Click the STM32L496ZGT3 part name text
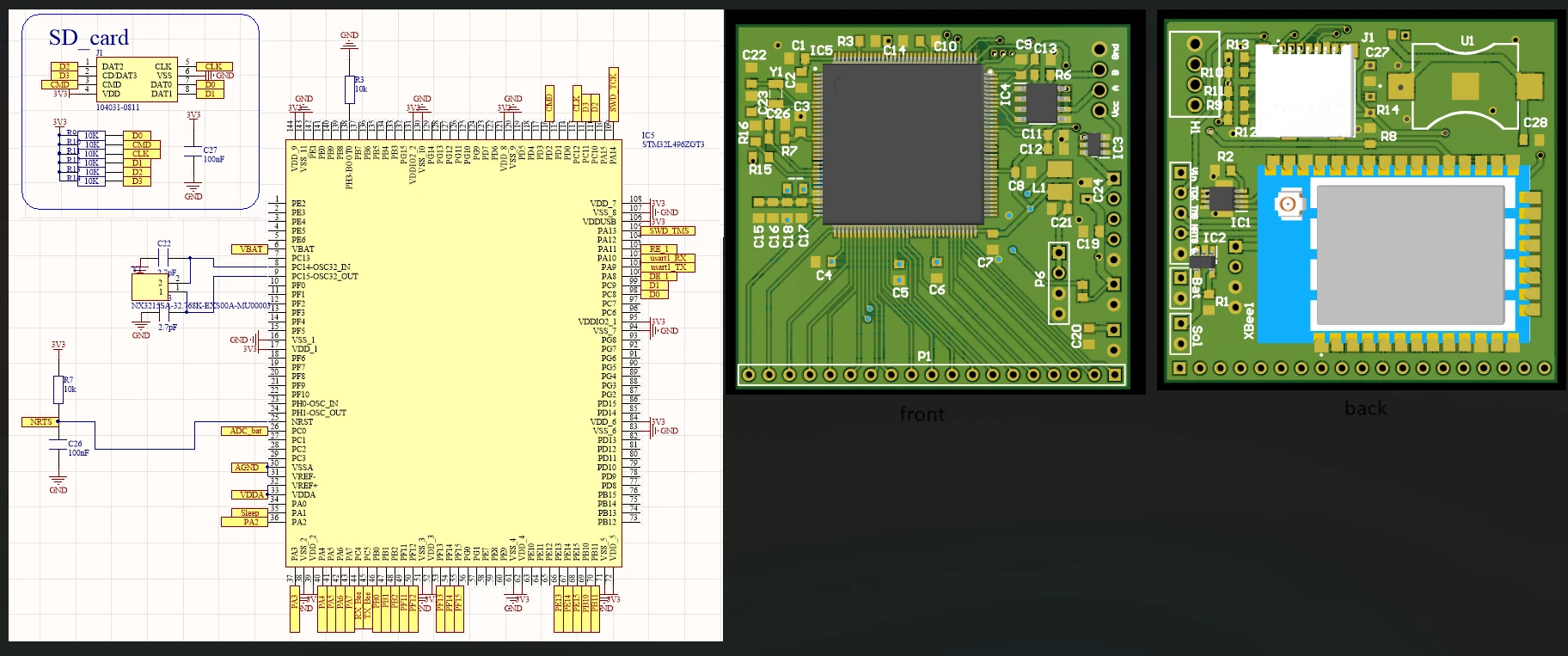 pyautogui.click(x=673, y=144)
